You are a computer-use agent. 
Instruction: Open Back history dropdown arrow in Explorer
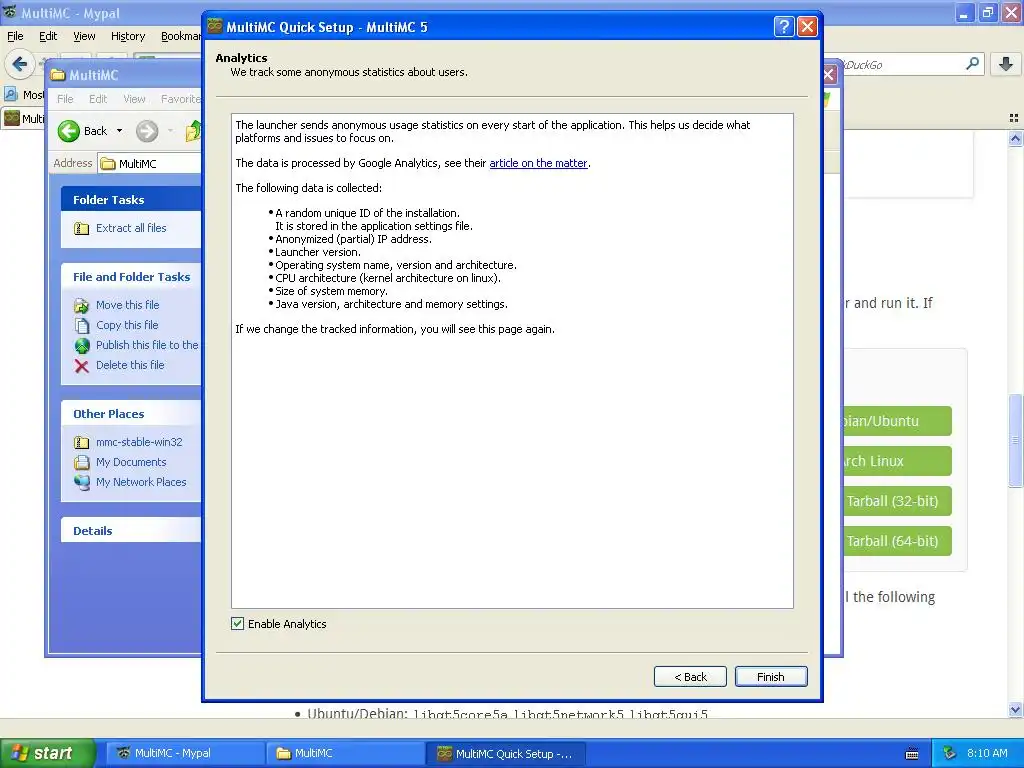click(x=120, y=131)
